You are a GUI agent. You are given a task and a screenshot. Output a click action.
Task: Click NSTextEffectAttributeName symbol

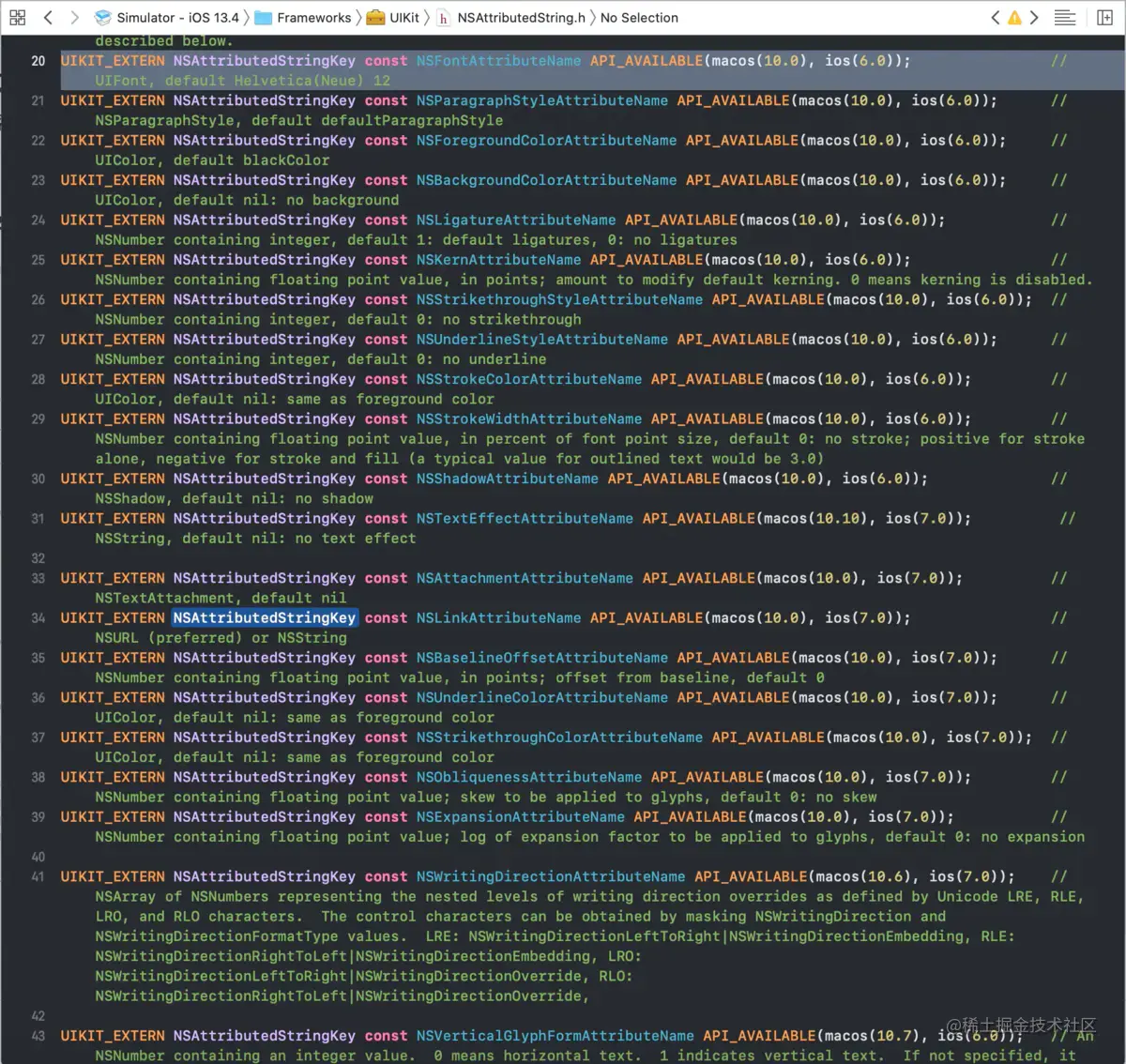[525, 518]
